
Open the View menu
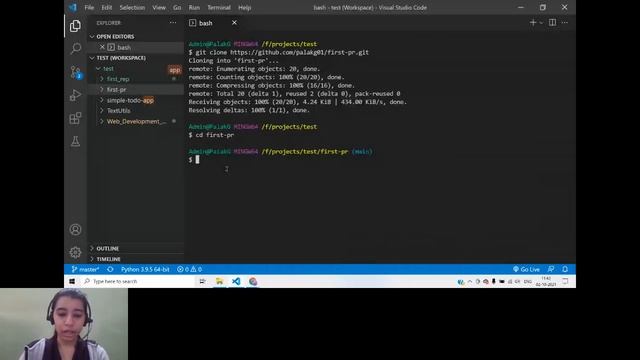(x=159, y=7)
